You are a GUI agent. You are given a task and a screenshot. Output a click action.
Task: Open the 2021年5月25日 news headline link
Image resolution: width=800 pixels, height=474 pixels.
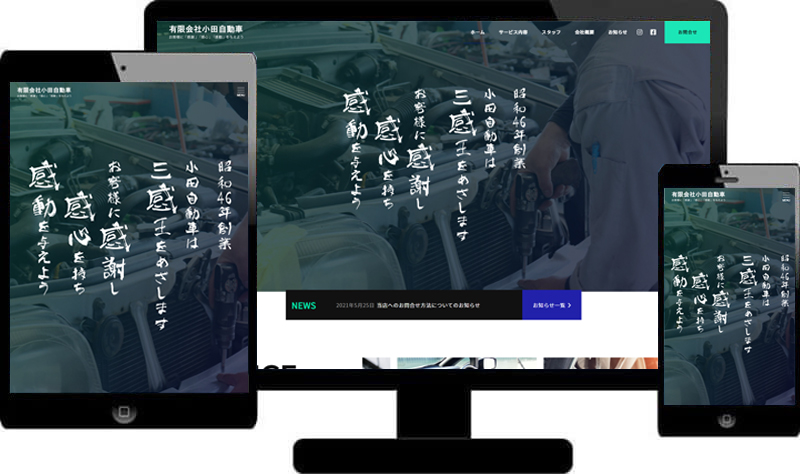[x=408, y=305]
